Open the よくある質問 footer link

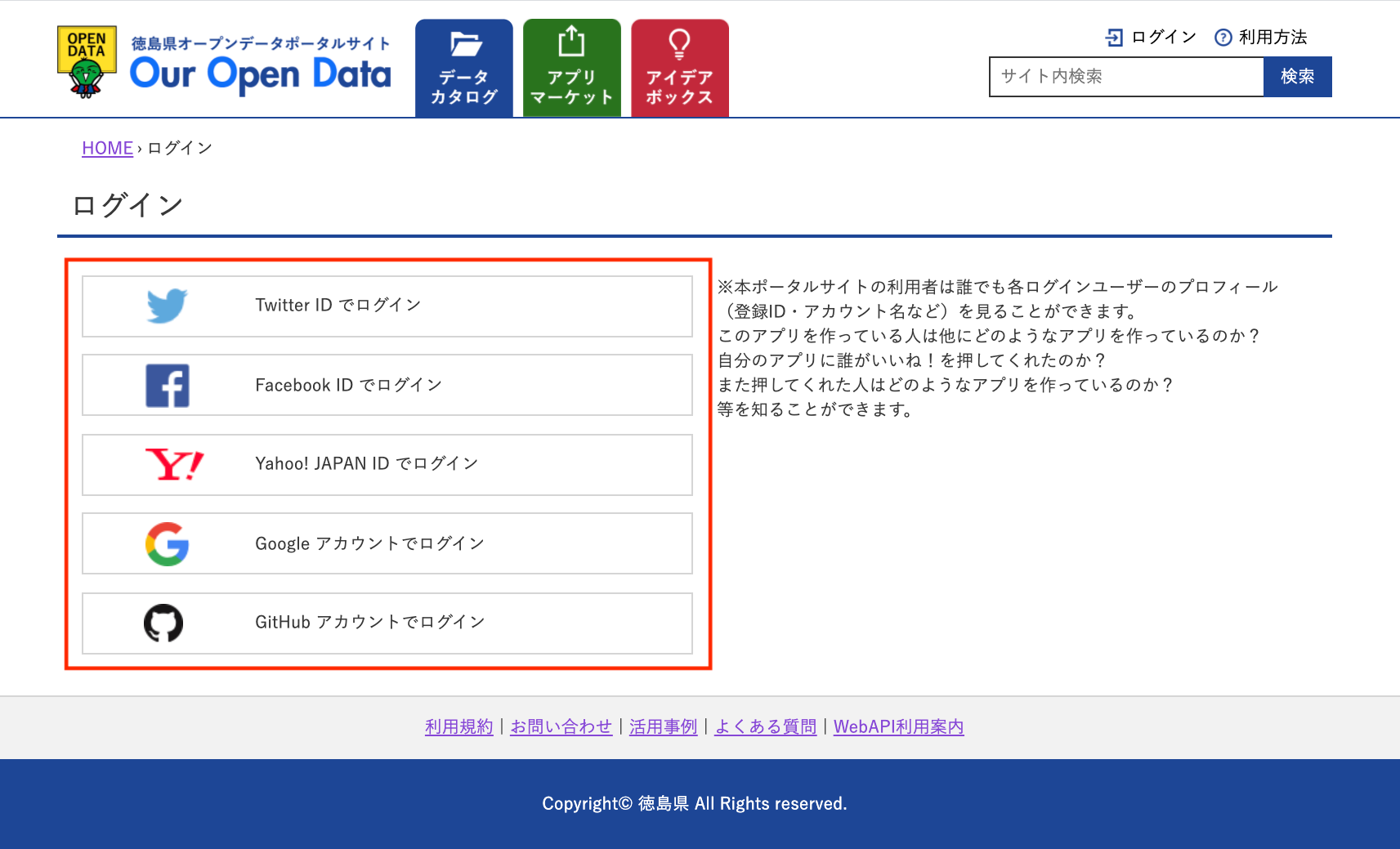(x=766, y=726)
